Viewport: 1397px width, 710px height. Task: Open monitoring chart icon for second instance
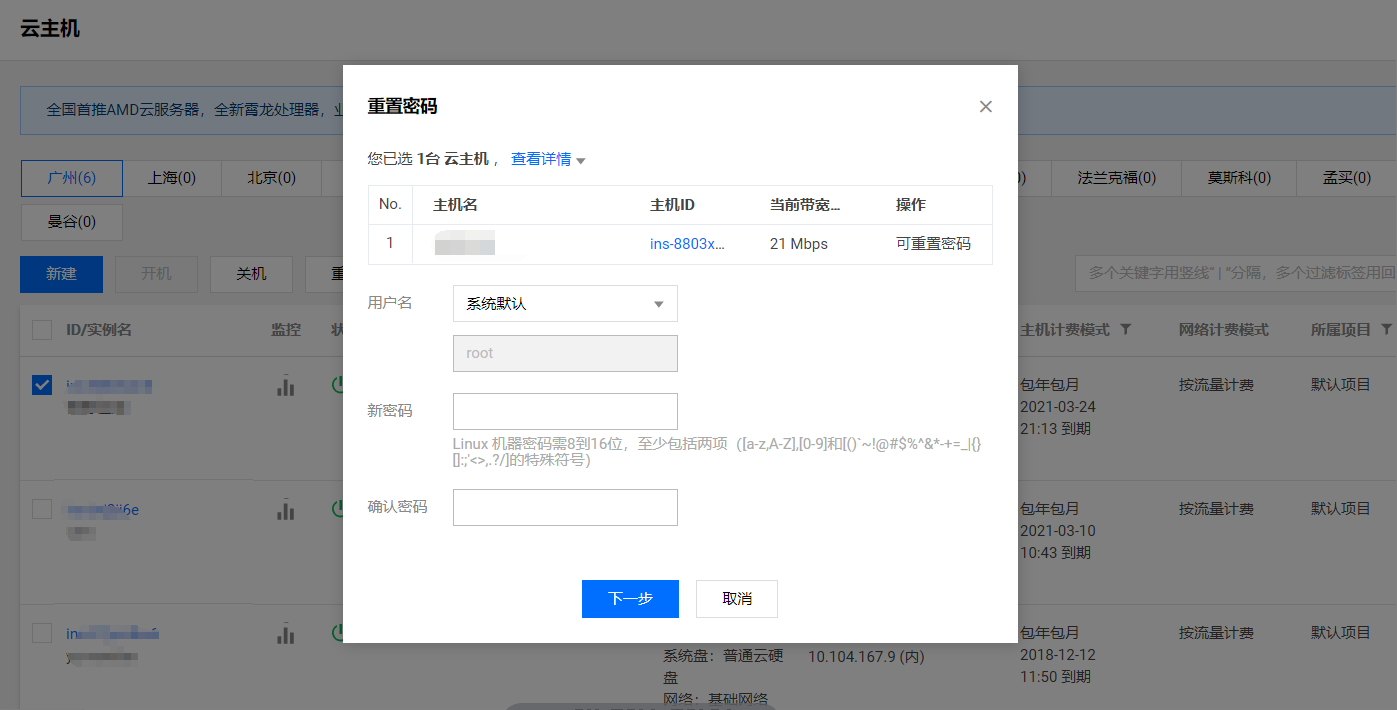(x=286, y=510)
